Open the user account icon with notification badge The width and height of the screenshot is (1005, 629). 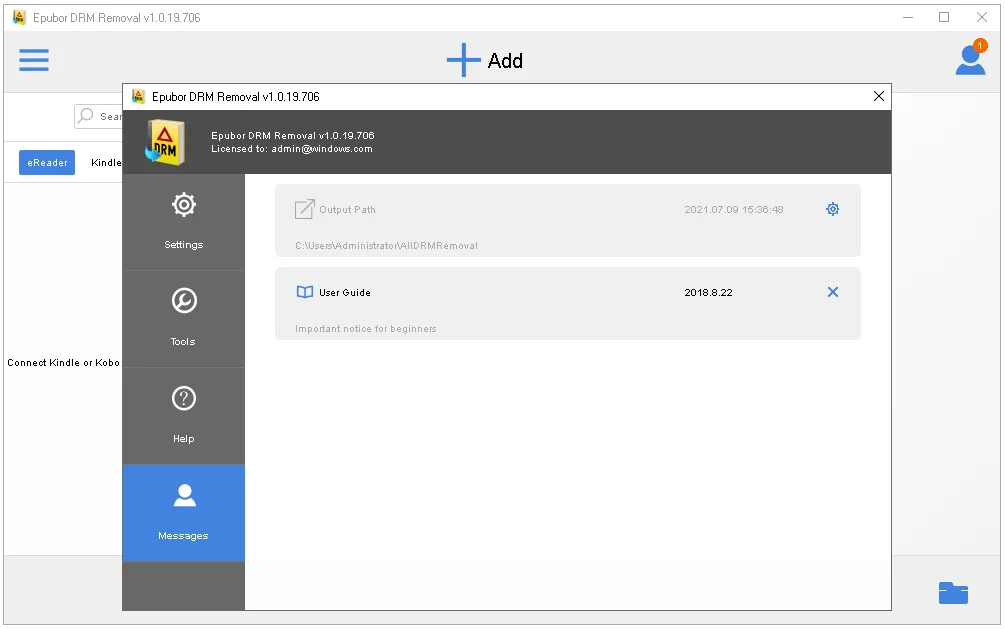point(970,58)
